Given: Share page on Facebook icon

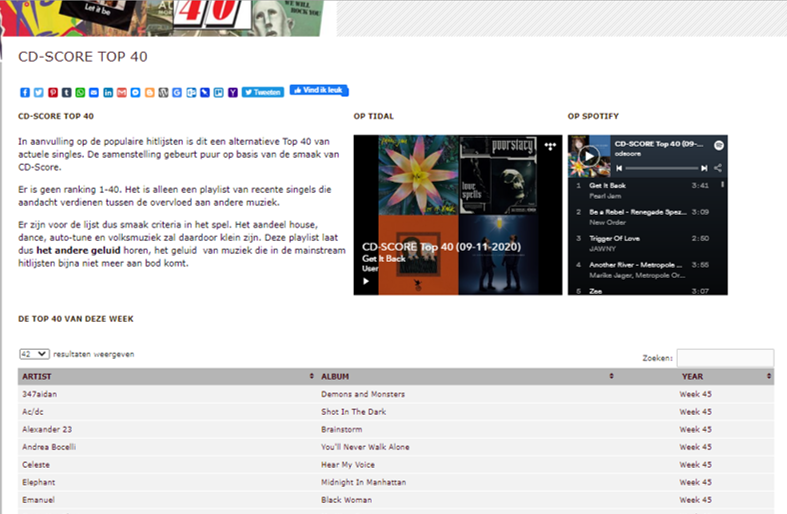Looking at the screenshot, I should point(25,92).
